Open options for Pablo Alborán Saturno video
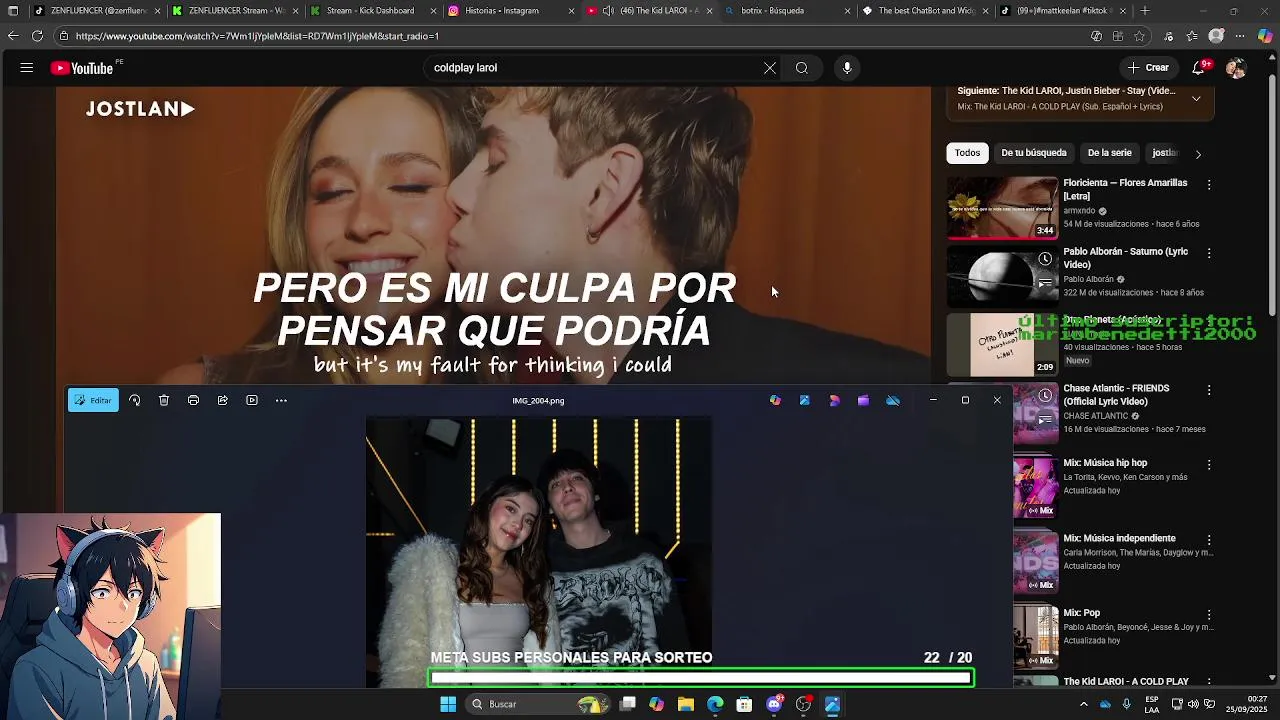This screenshot has height=720, width=1280. (1209, 254)
